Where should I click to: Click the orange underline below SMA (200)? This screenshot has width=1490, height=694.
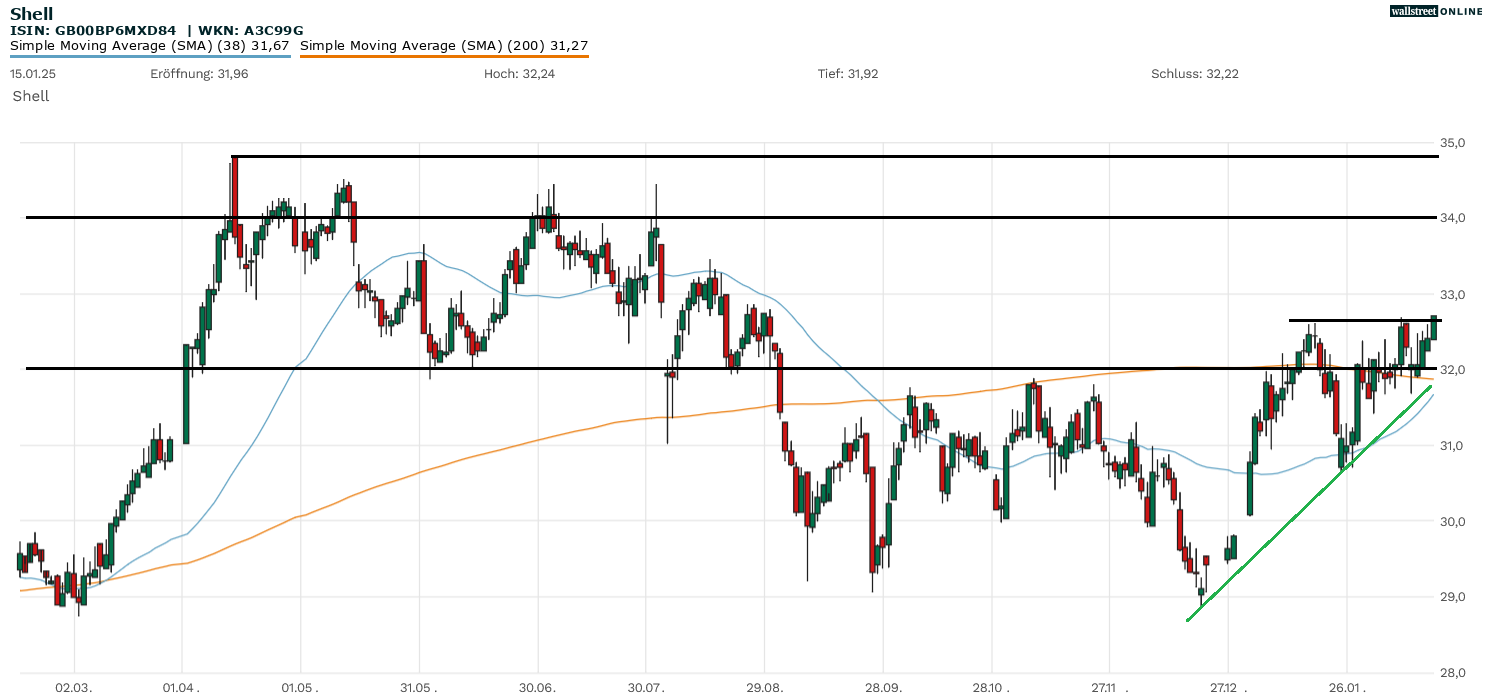click(444, 56)
